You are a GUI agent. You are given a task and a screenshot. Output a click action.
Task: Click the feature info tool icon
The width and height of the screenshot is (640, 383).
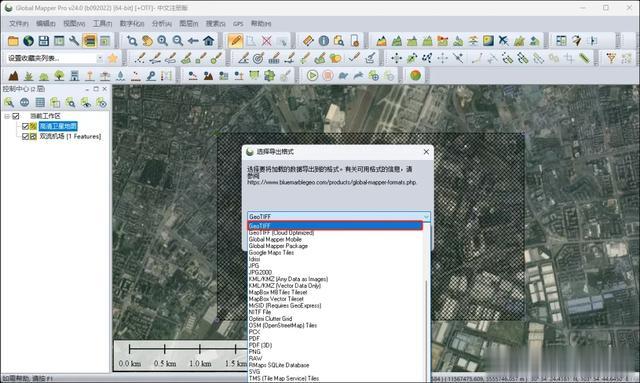tap(324, 41)
